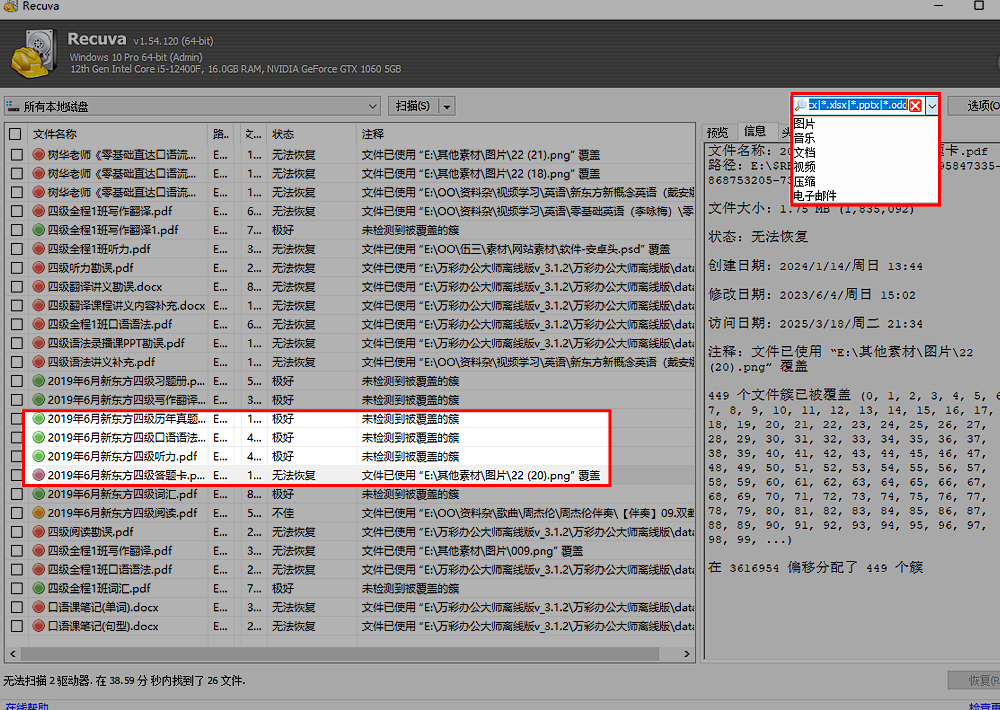Click the red dot of 2019年6月新东方四级答题卡
Viewport: 1000px width, 710px height.
tap(38, 475)
